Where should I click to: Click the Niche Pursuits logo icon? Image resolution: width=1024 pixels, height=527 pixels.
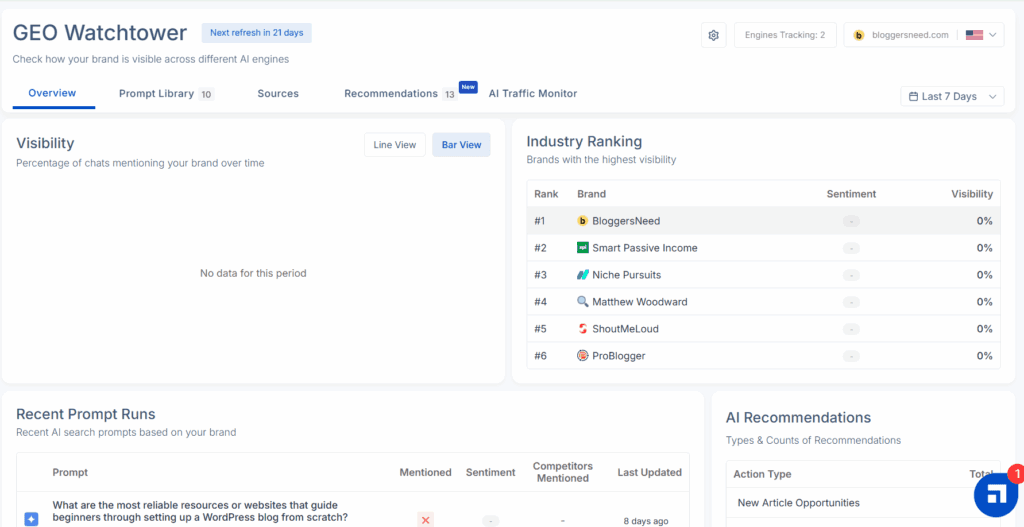(x=583, y=275)
